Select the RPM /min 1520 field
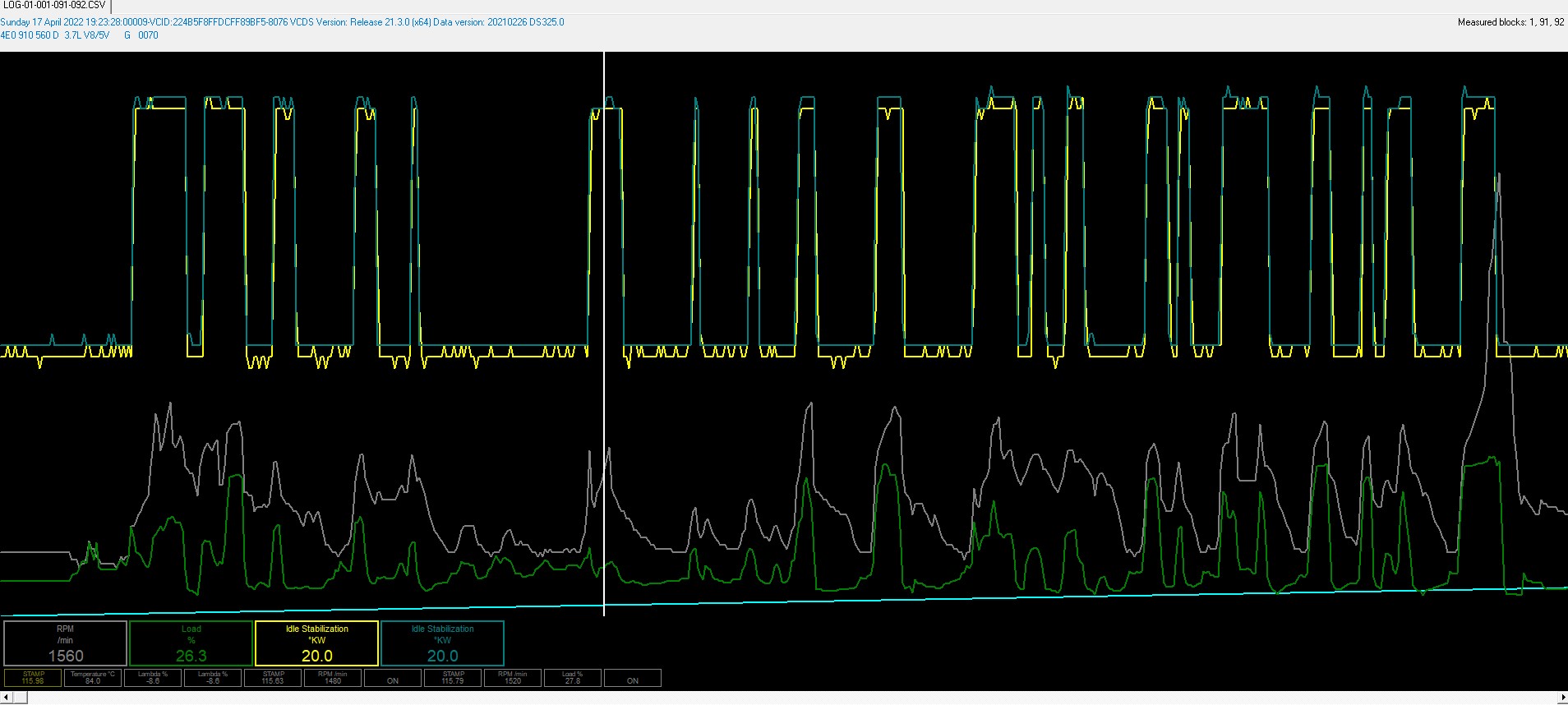Screen dimensions: 1568x705 point(513,678)
